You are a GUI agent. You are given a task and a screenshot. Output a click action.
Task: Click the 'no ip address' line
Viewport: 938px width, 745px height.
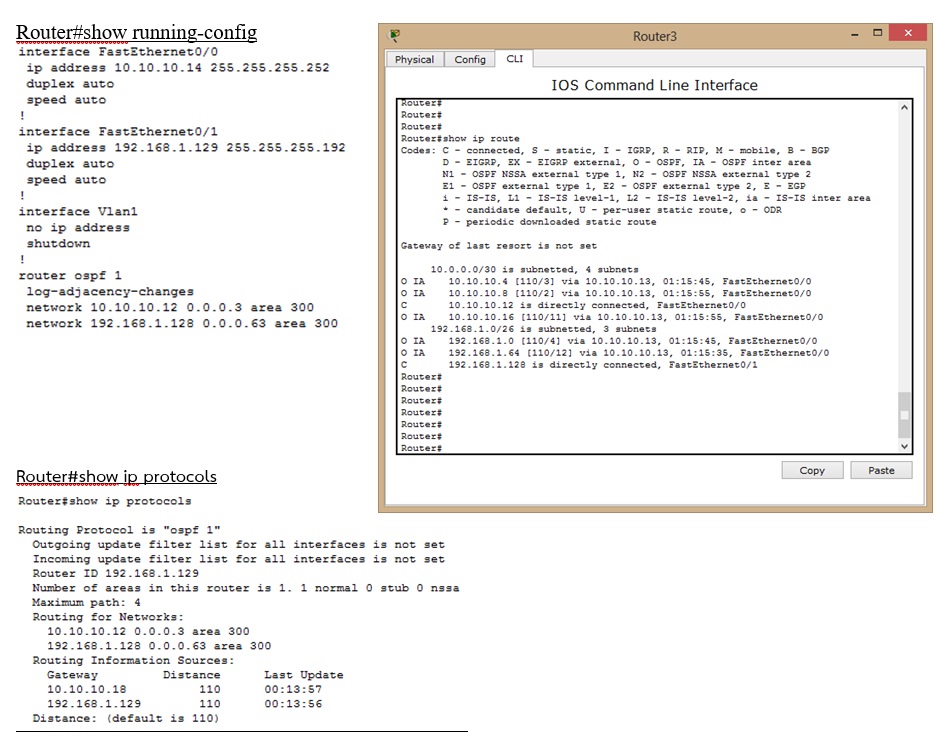coord(78,228)
